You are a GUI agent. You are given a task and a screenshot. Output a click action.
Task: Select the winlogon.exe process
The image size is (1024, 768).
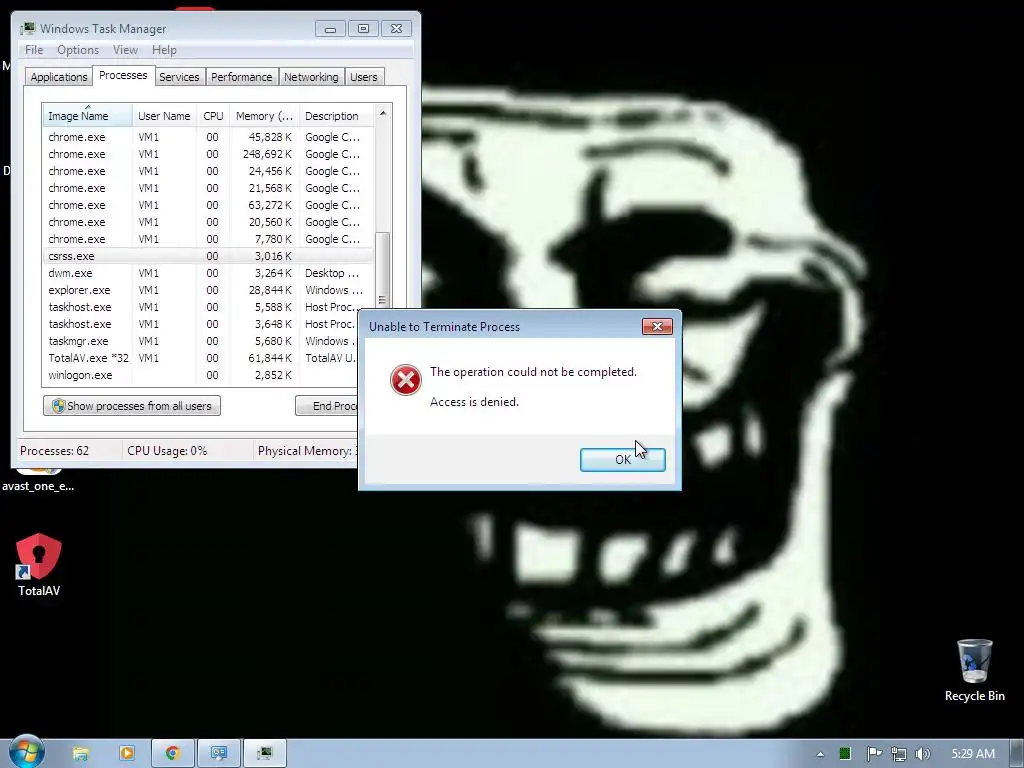[x=201, y=375]
